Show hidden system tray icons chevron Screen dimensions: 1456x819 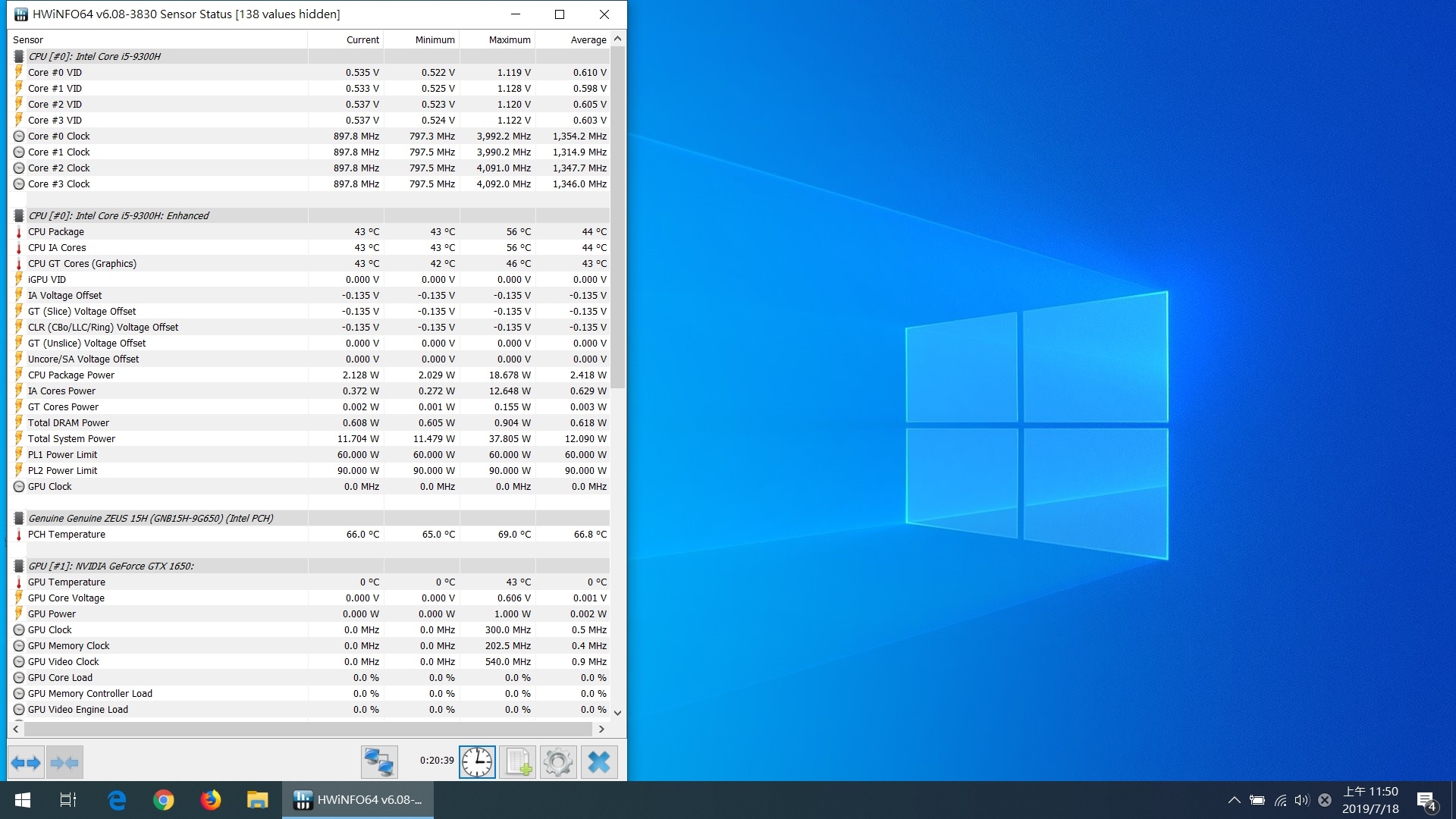click(x=1235, y=800)
